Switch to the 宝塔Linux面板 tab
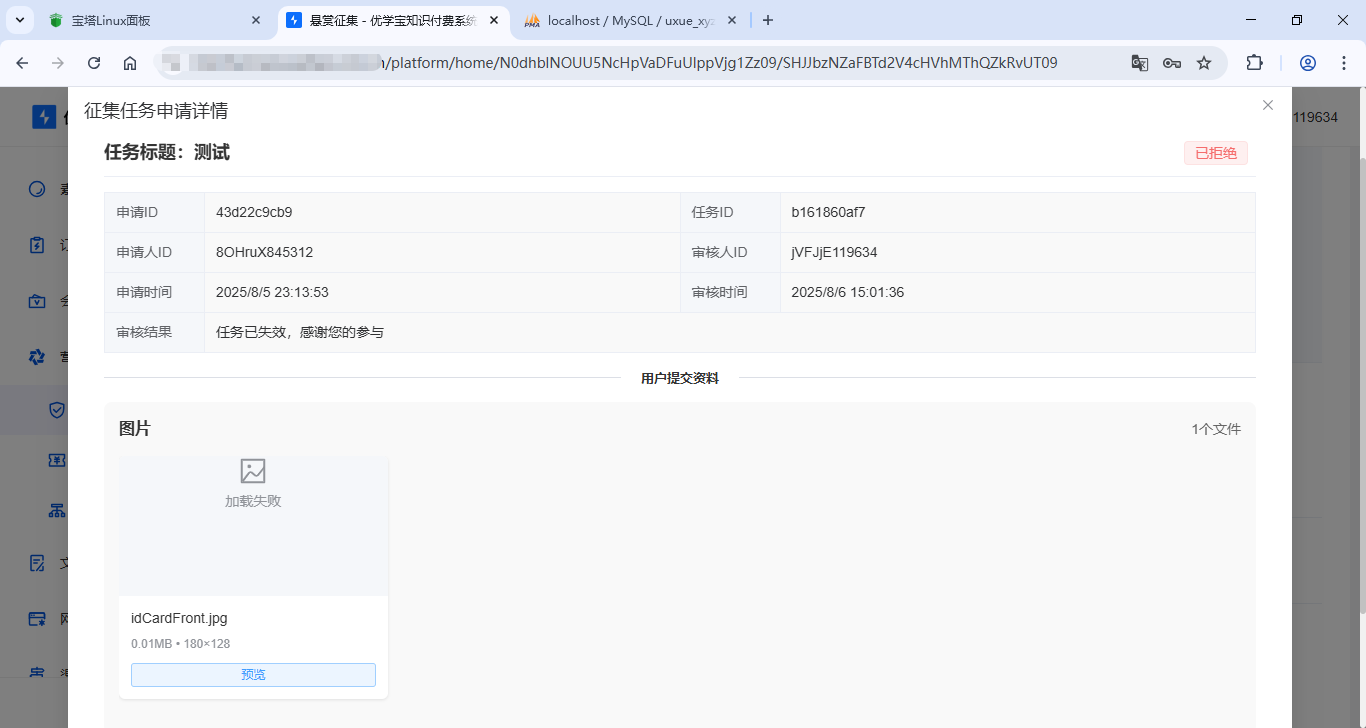Viewport: 1366px width, 728px height. 150,20
